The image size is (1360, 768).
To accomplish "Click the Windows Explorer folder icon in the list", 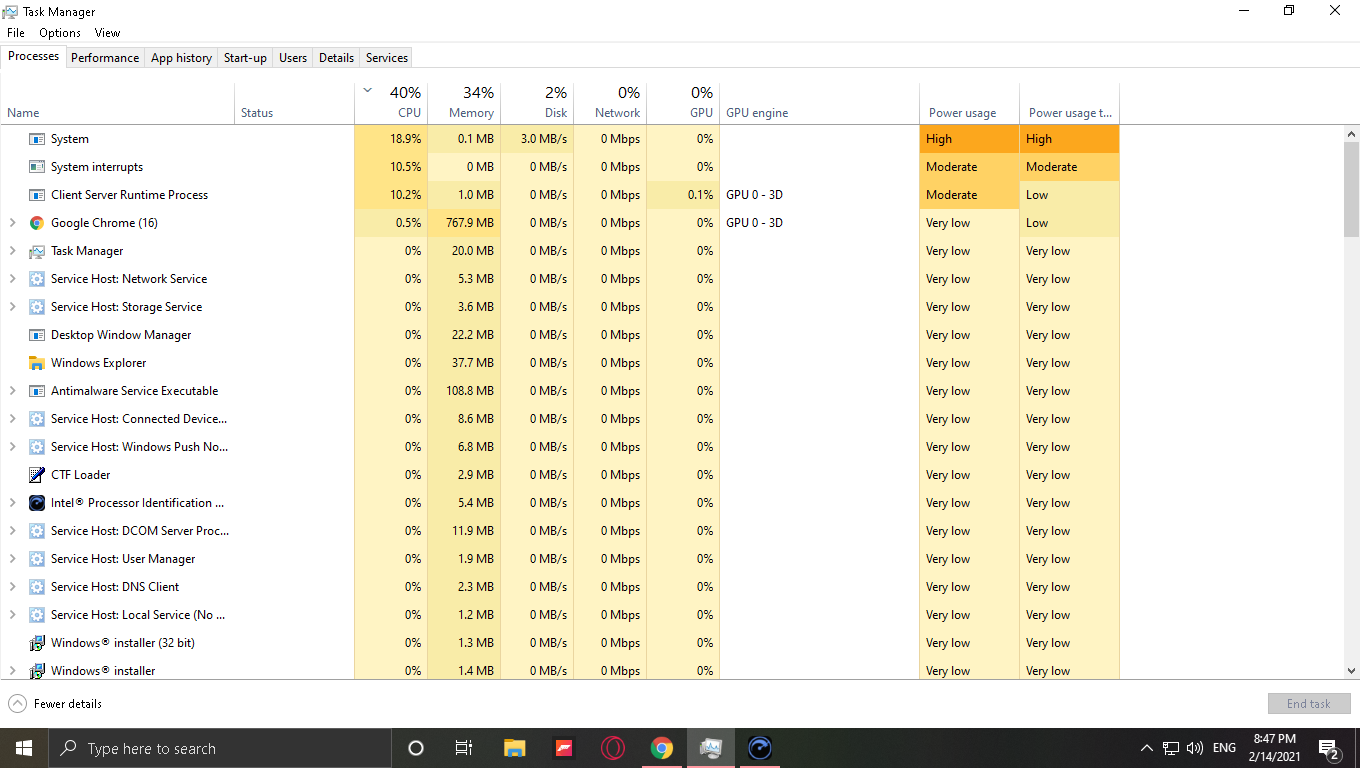I will [37, 363].
